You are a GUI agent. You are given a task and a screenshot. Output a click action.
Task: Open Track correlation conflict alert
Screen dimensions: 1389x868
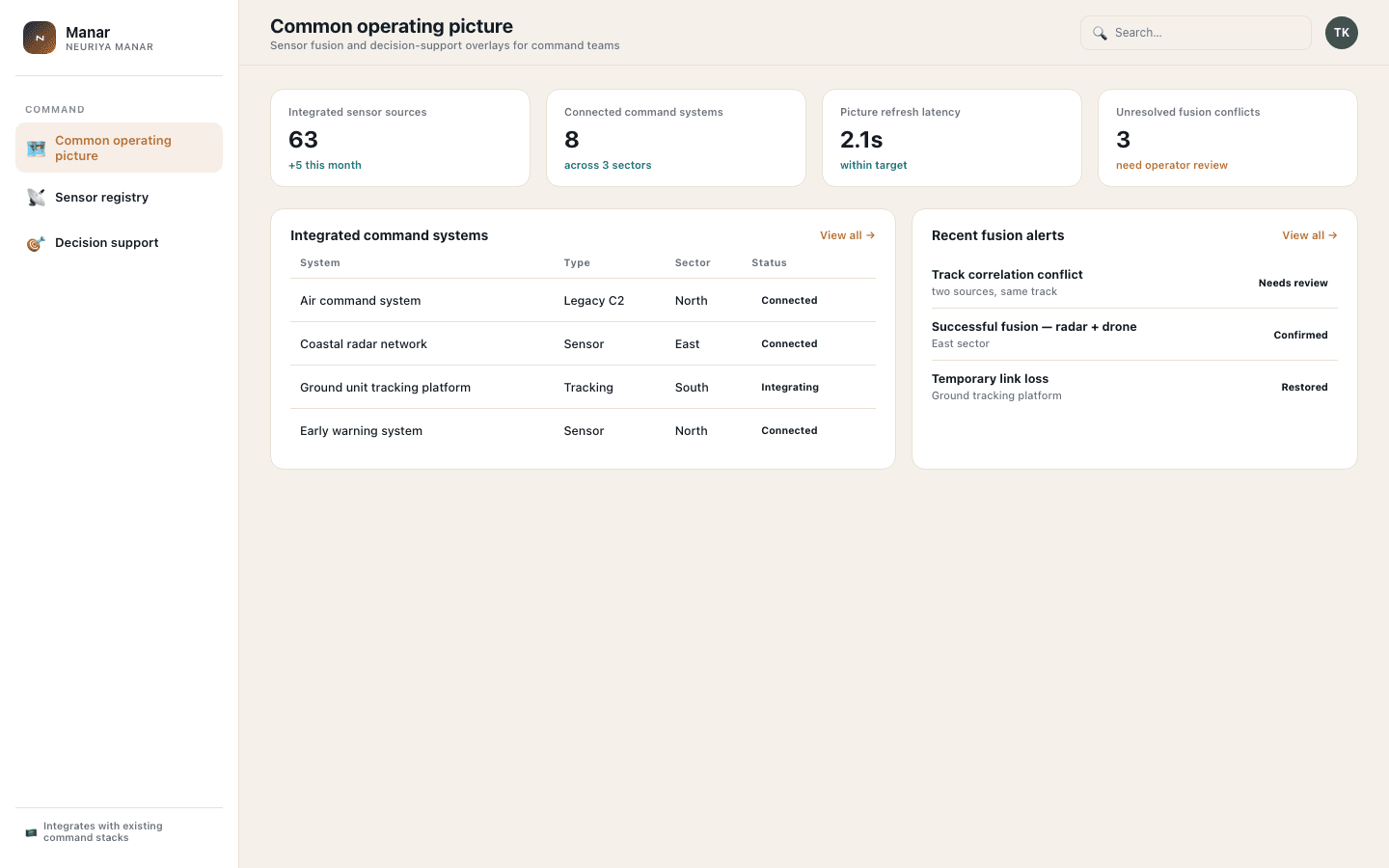tap(1134, 283)
